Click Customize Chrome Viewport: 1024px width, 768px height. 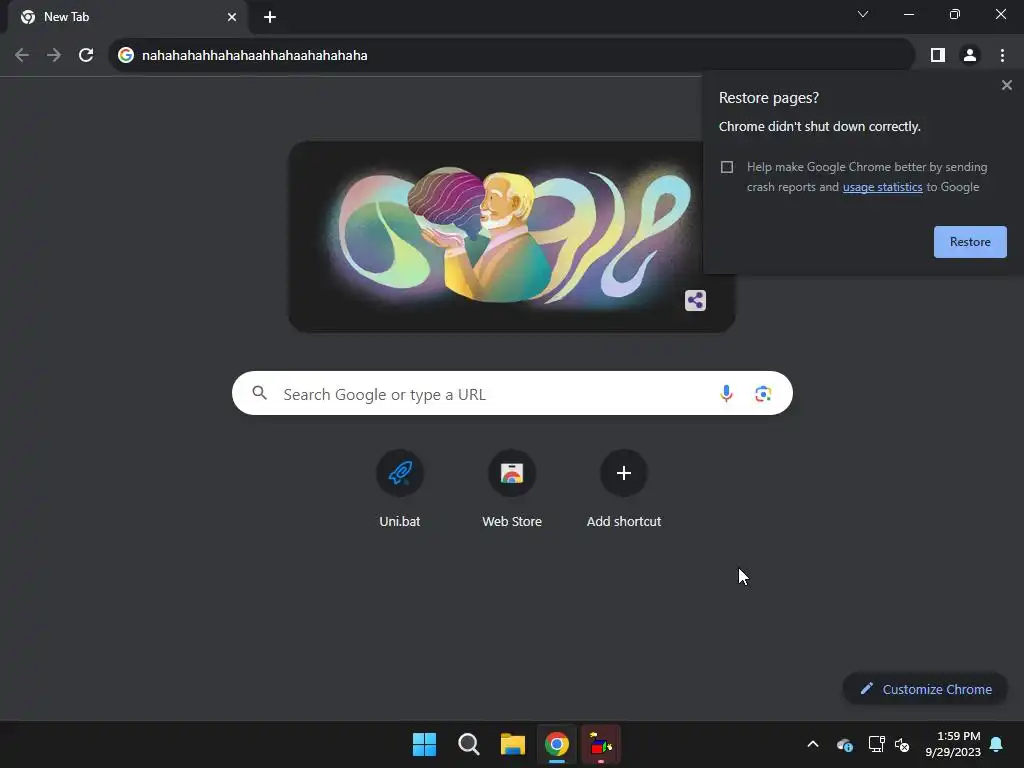click(x=925, y=689)
